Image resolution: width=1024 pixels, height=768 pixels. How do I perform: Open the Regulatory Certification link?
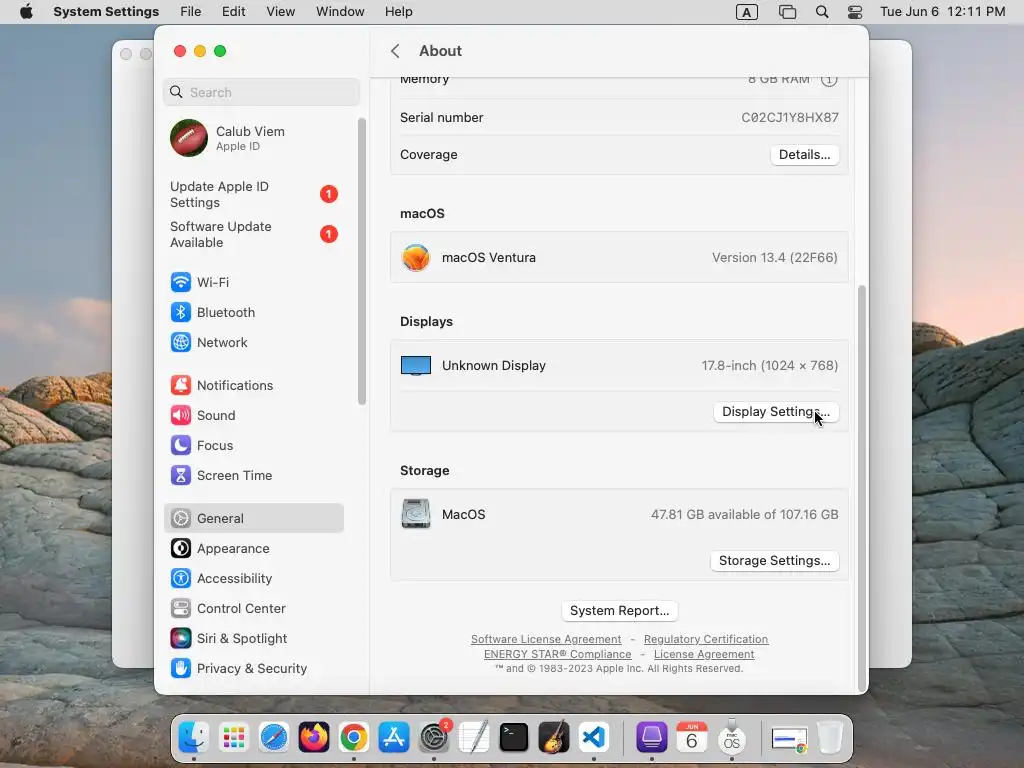(x=706, y=639)
